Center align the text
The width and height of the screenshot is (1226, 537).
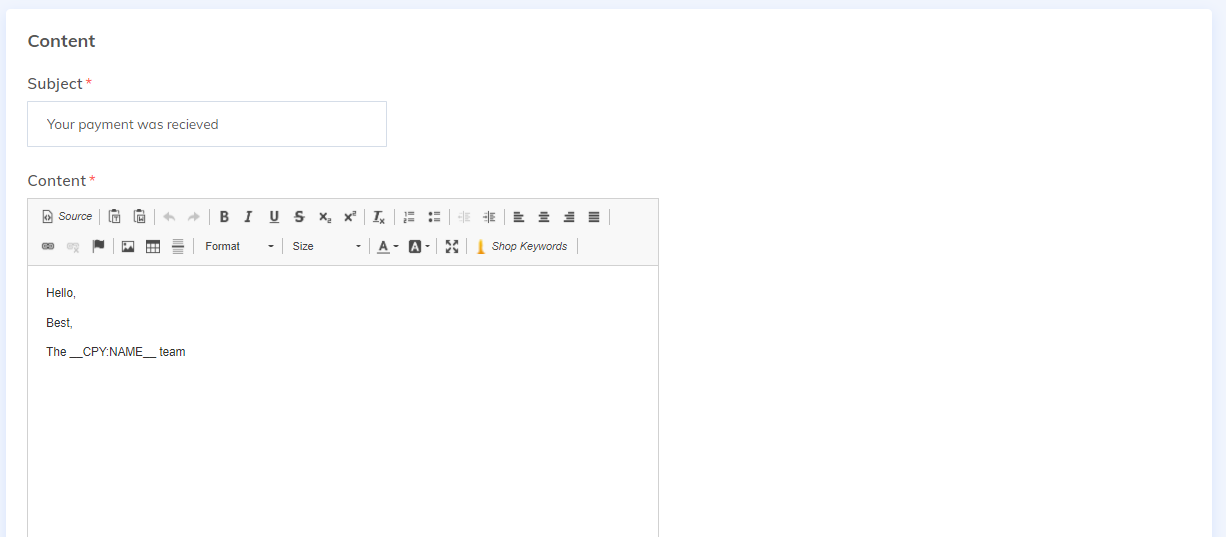pos(544,217)
